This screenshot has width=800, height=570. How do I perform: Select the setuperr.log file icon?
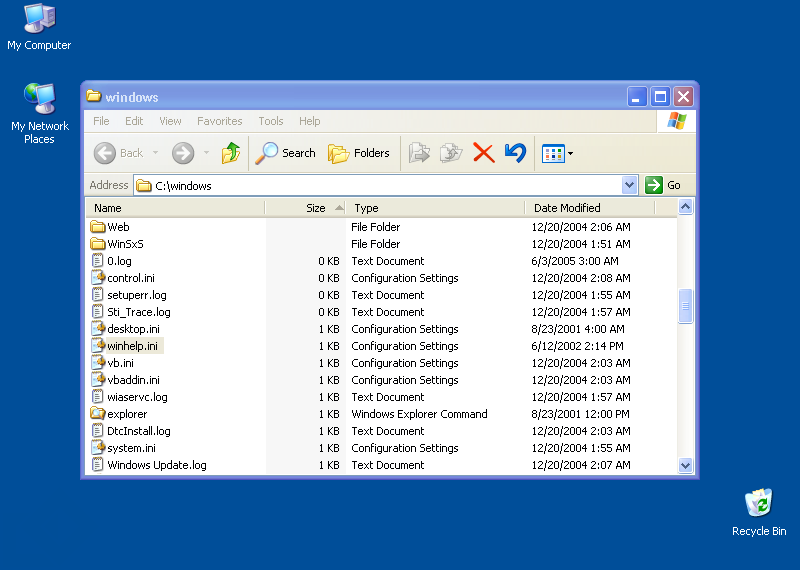point(97,294)
